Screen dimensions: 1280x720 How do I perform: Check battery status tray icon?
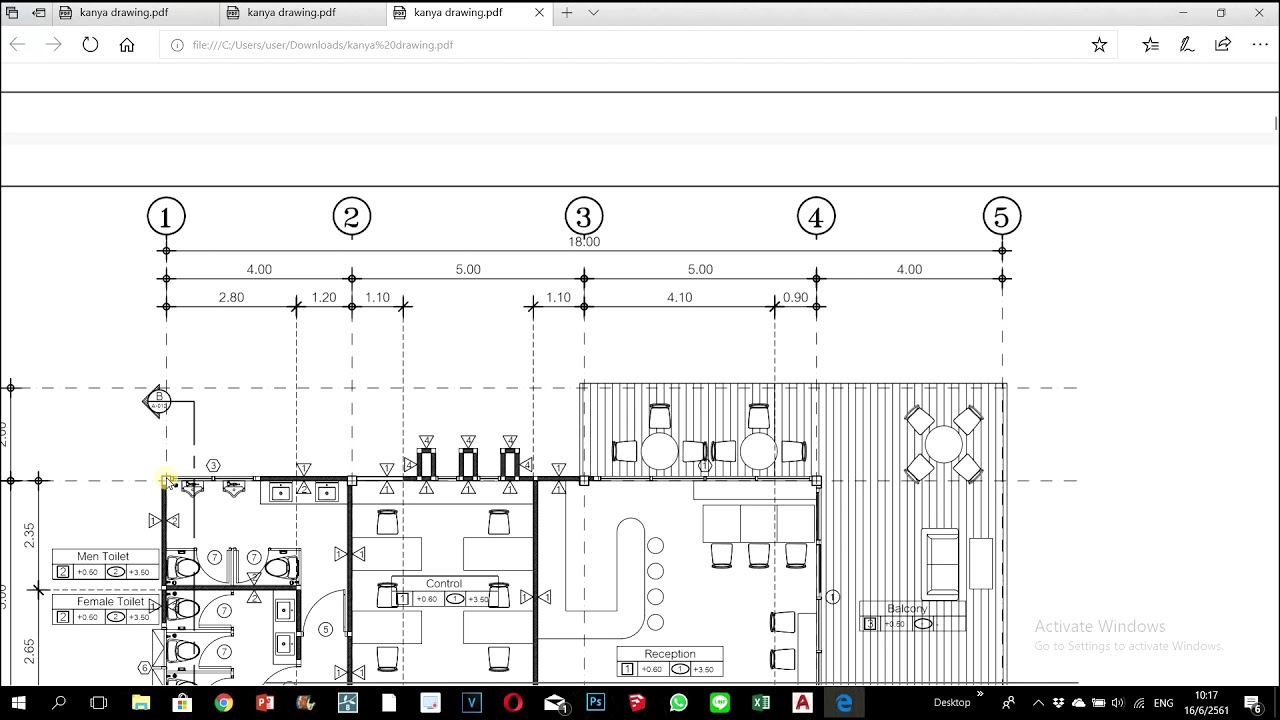click(1099, 703)
